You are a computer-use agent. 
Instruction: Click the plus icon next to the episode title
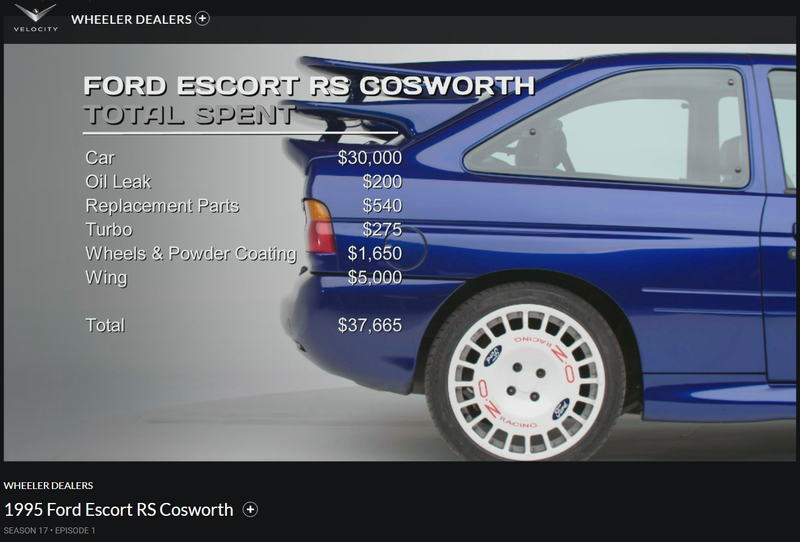[x=250, y=509]
